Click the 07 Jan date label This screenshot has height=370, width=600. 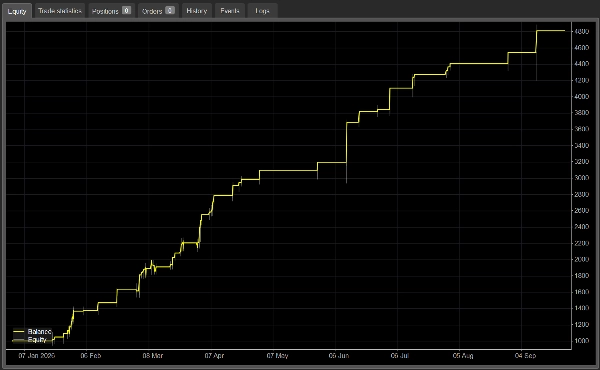tap(37, 355)
